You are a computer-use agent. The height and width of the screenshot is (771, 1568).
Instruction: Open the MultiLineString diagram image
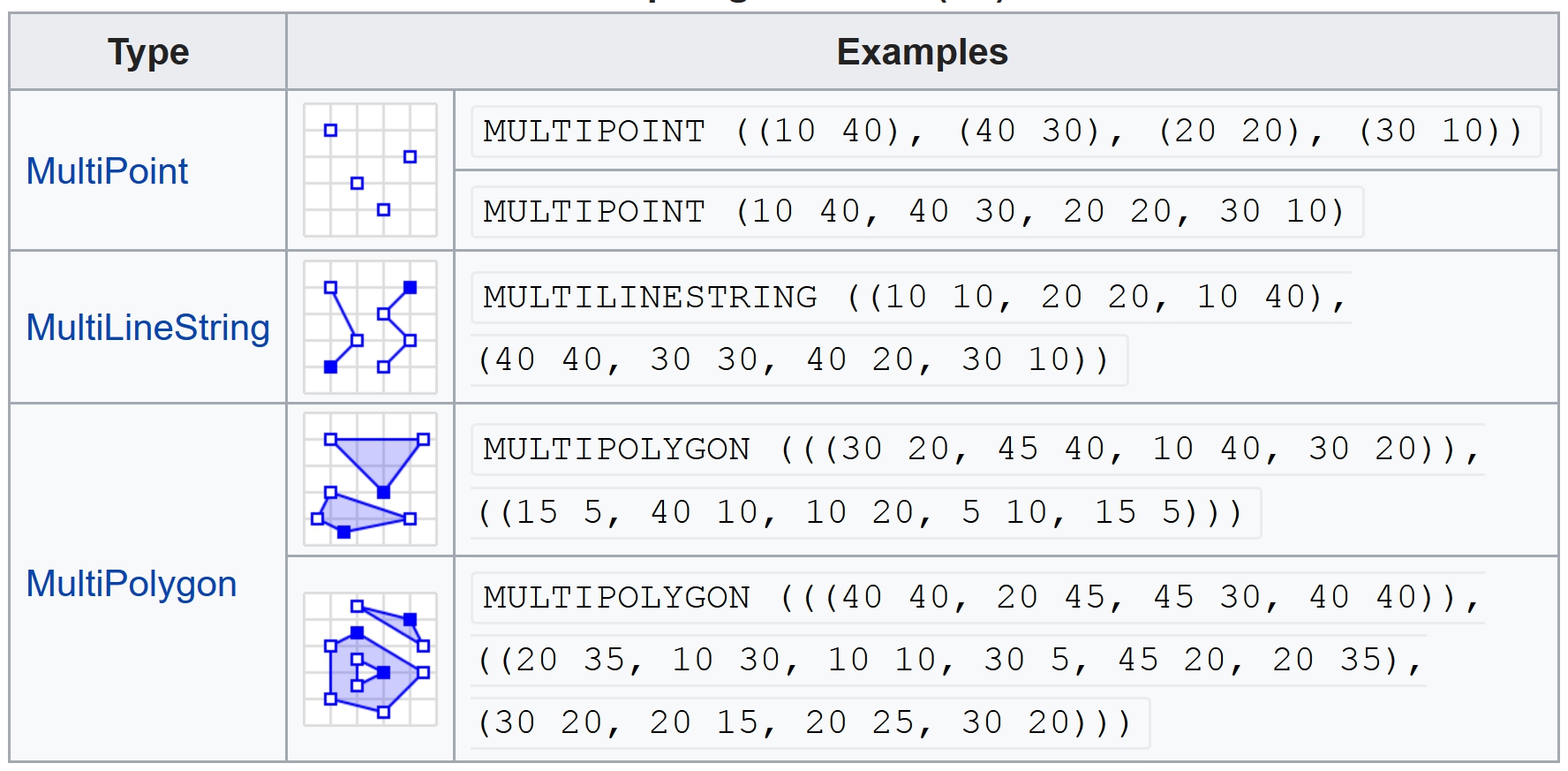click(370, 327)
